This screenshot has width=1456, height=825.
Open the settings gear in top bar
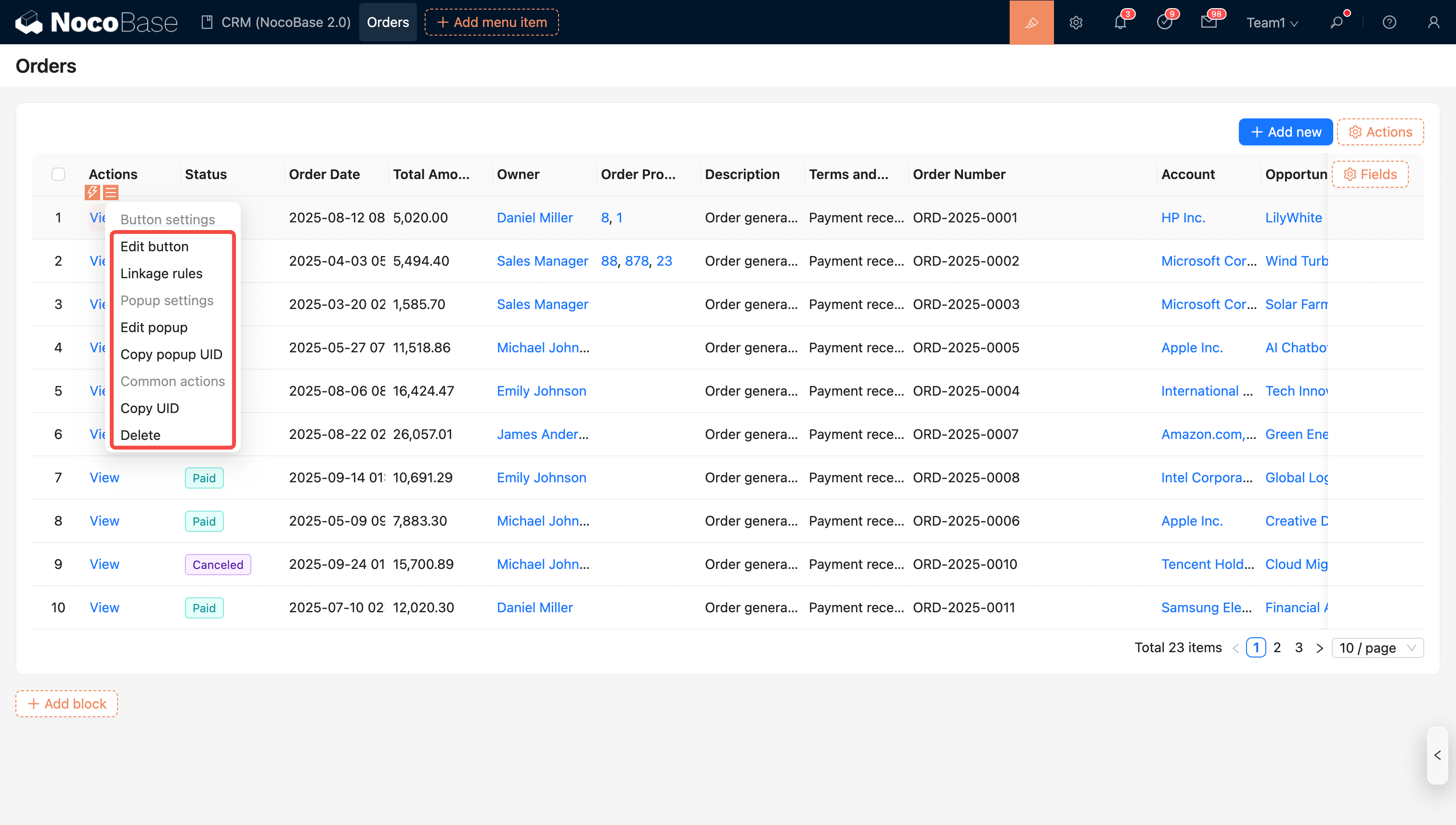tap(1076, 22)
